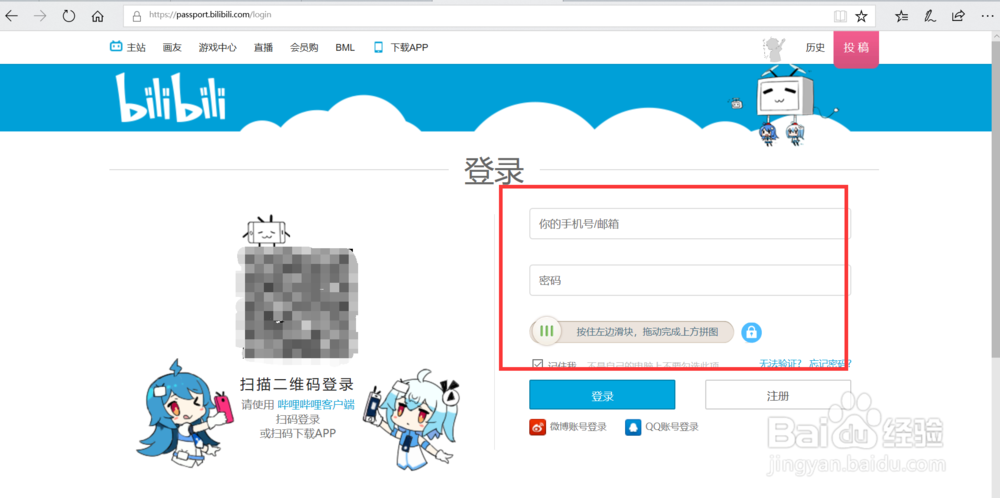The width and height of the screenshot is (1000, 498).
Task: Open the favorites hub icon
Action: (901, 16)
